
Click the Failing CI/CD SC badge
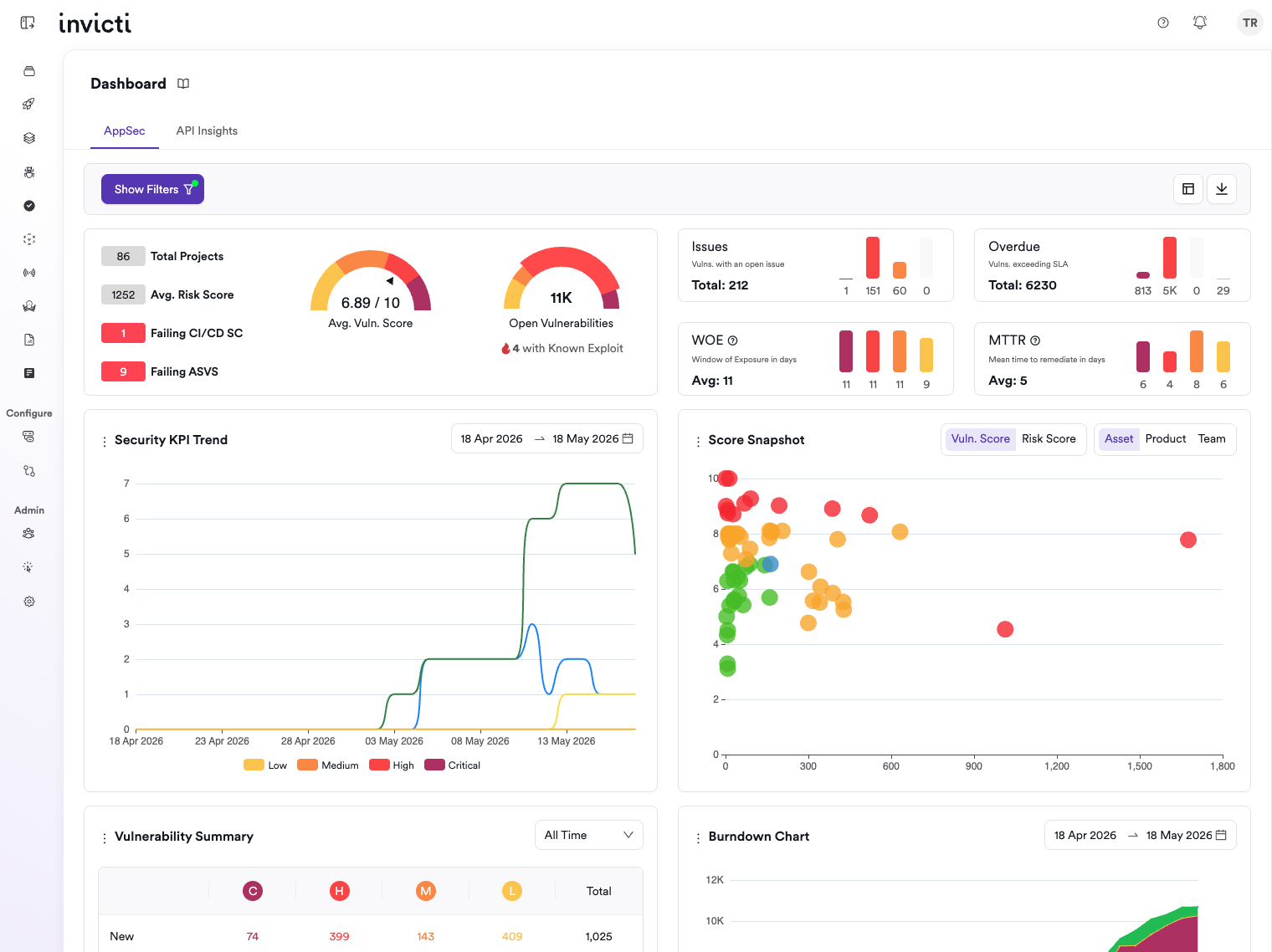click(x=124, y=334)
